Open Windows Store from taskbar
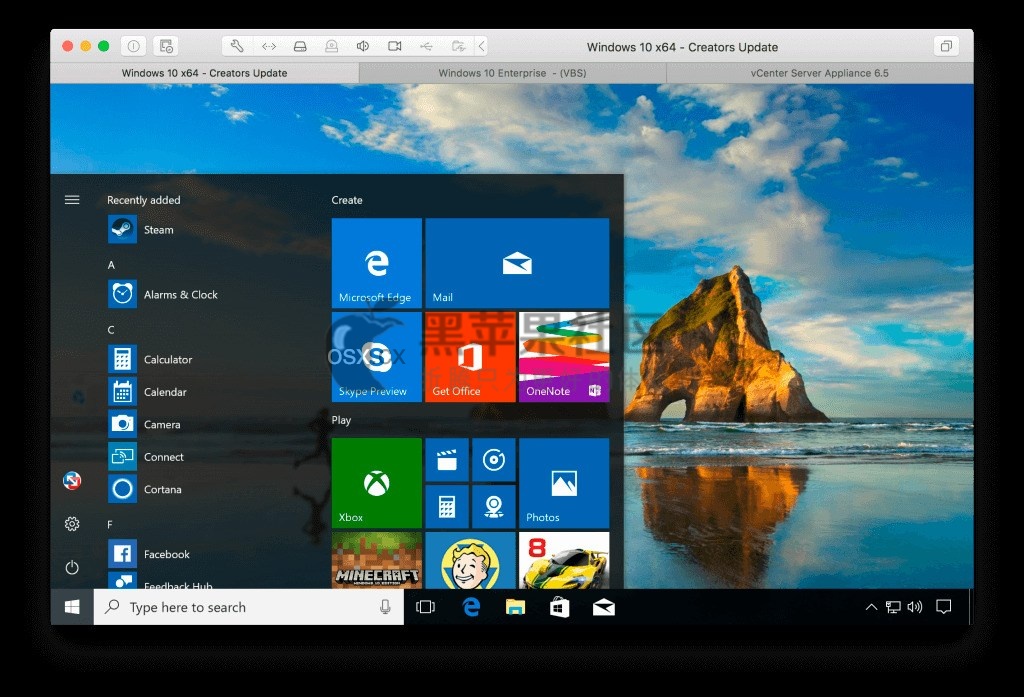The width and height of the screenshot is (1024, 697). [560, 607]
